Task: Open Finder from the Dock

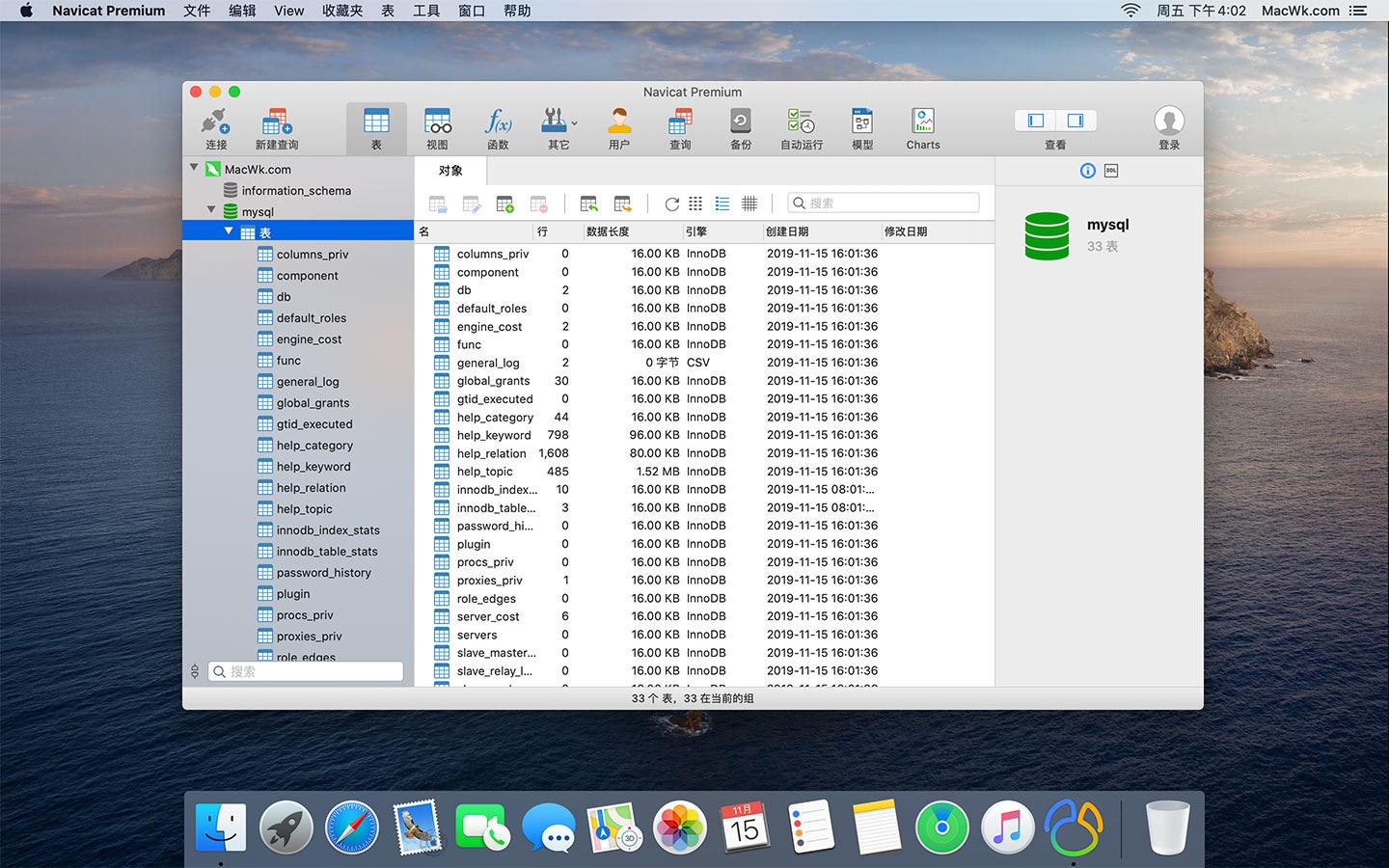Action: click(221, 827)
